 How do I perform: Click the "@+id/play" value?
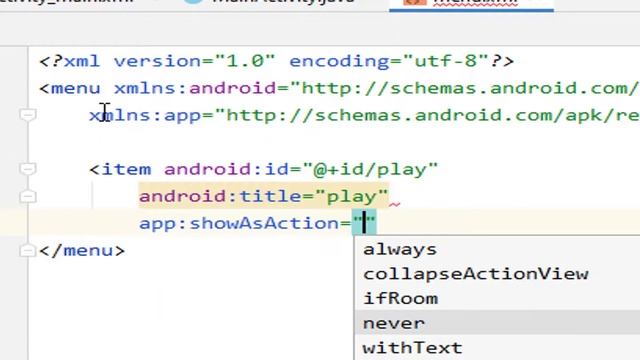(370, 169)
